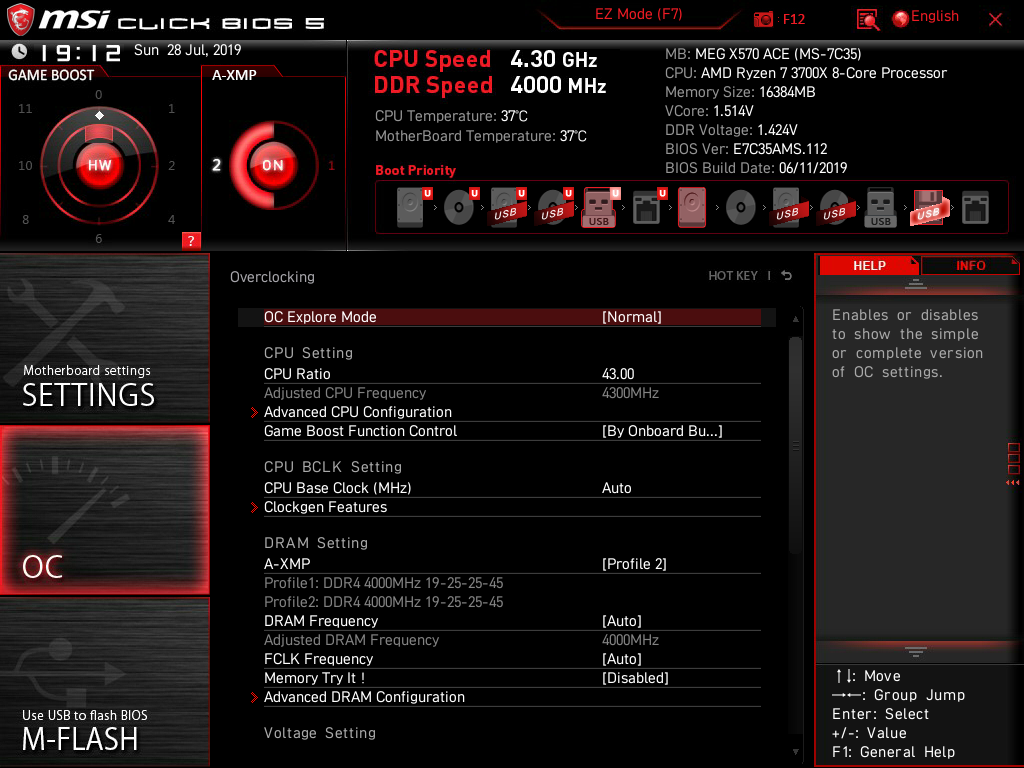1024x768 pixels.
Task: Select the USB floppy boot device icon
Action: pos(928,208)
